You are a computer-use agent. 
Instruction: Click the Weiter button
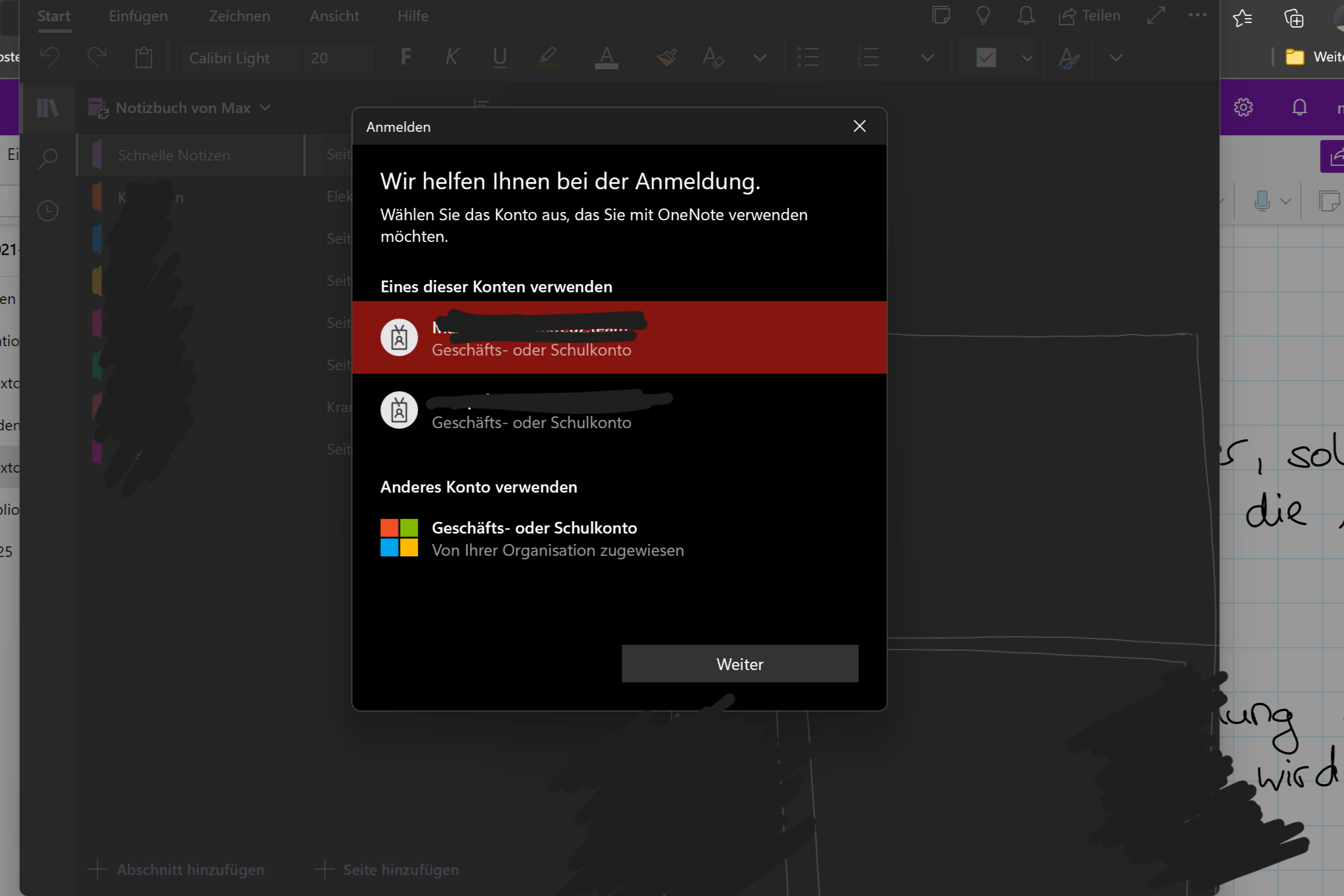(x=739, y=664)
